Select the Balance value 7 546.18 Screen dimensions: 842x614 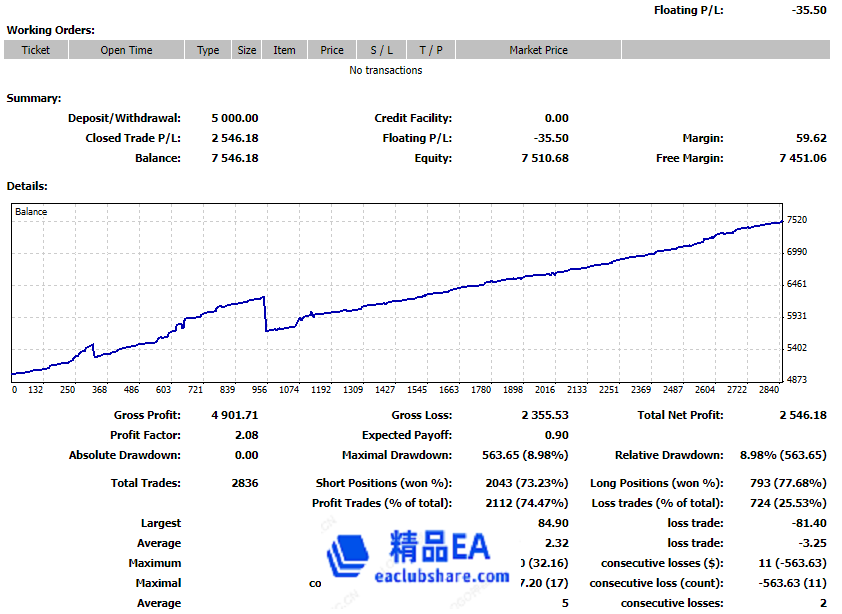(233, 158)
